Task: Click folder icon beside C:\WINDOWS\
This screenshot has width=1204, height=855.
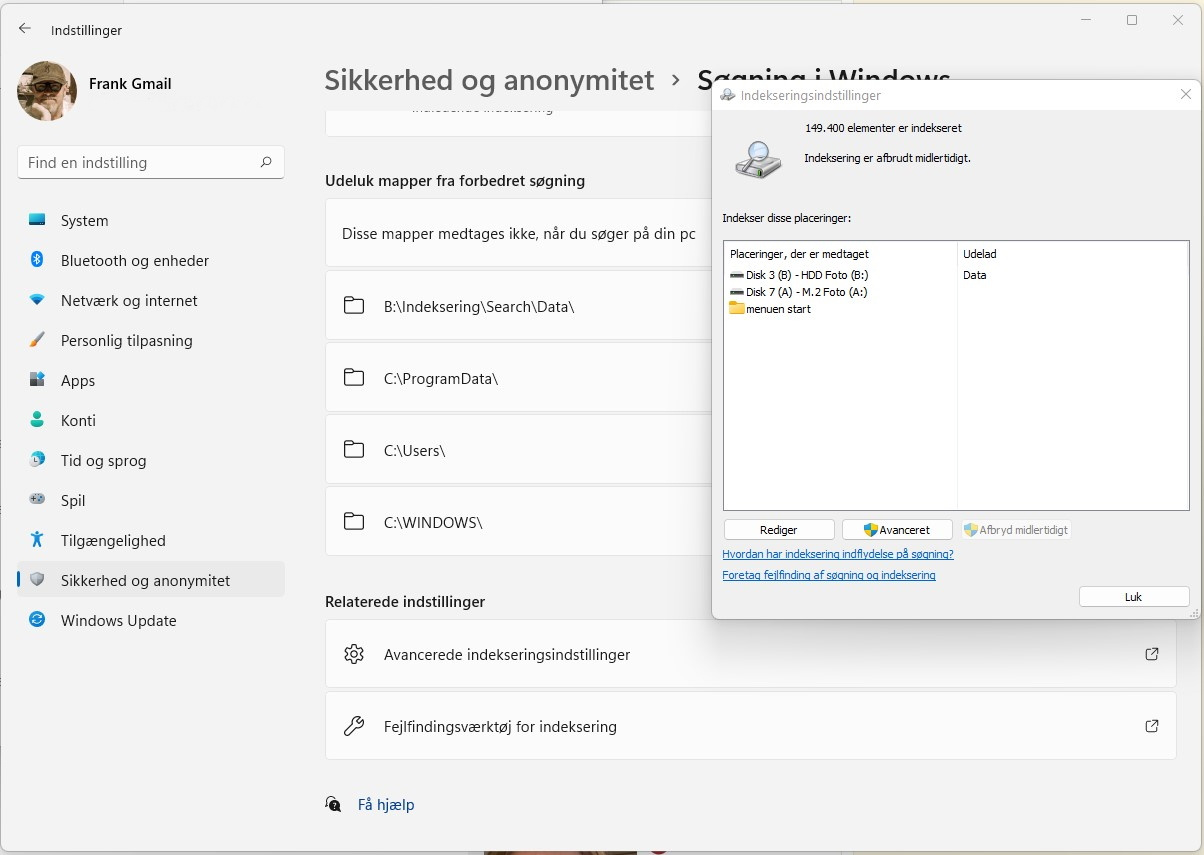Action: (353, 521)
